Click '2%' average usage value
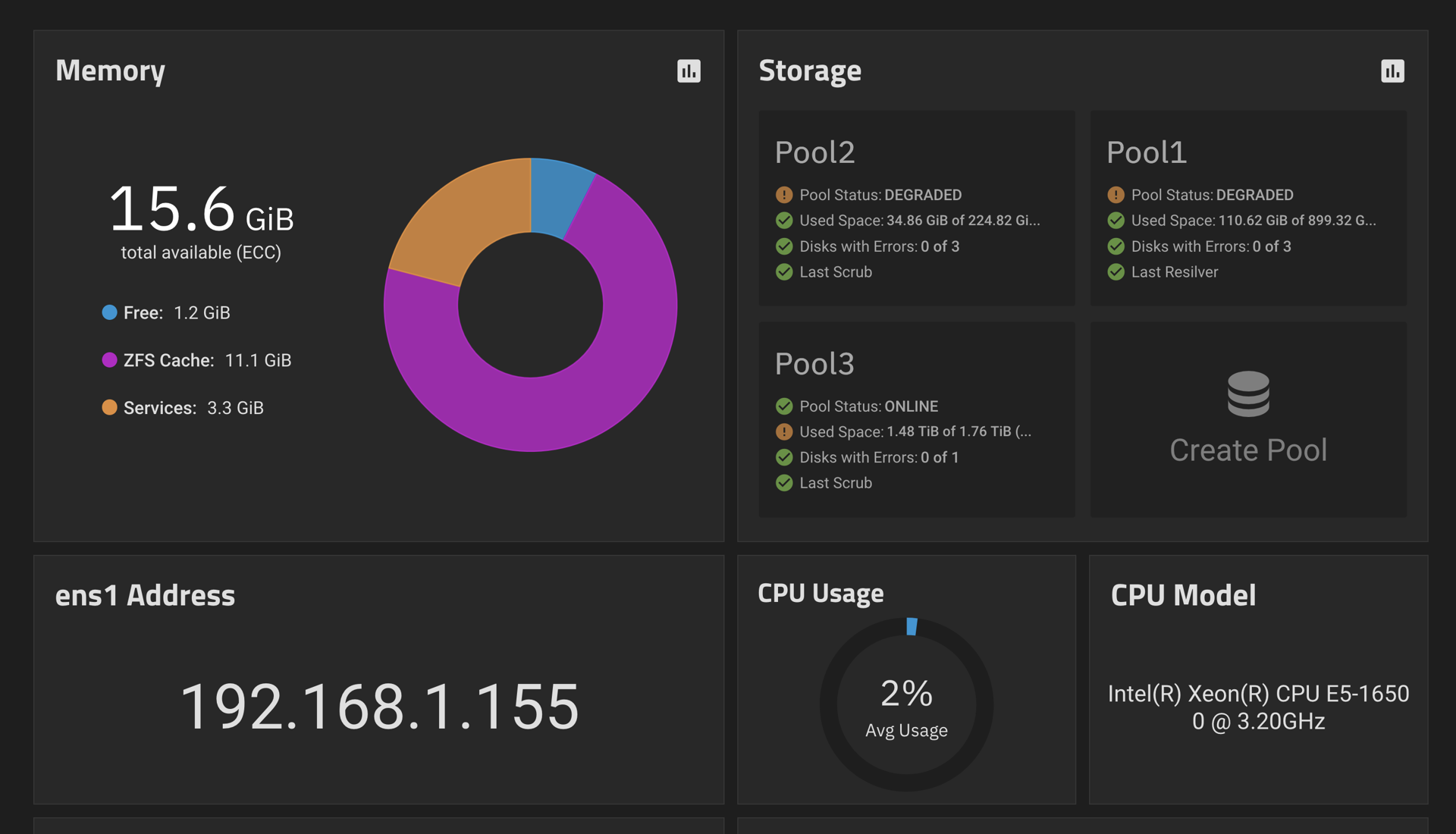The image size is (1456, 834). (x=906, y=693)
